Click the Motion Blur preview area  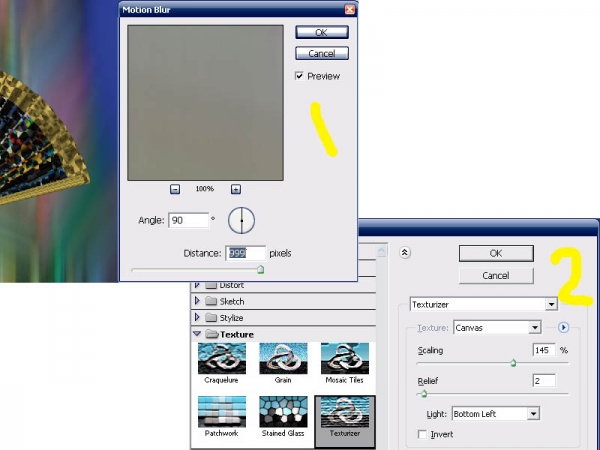pyautogui.click(x=205, y=103)
